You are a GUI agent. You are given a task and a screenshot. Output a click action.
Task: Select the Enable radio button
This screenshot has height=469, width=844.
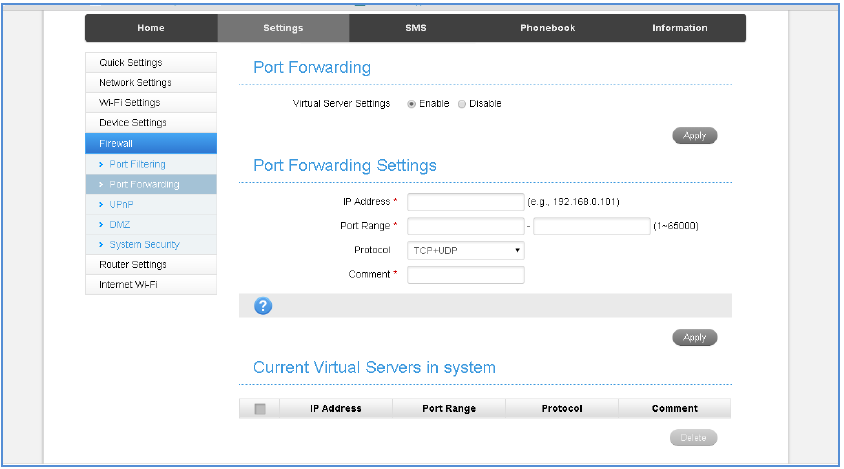point(412,104)
